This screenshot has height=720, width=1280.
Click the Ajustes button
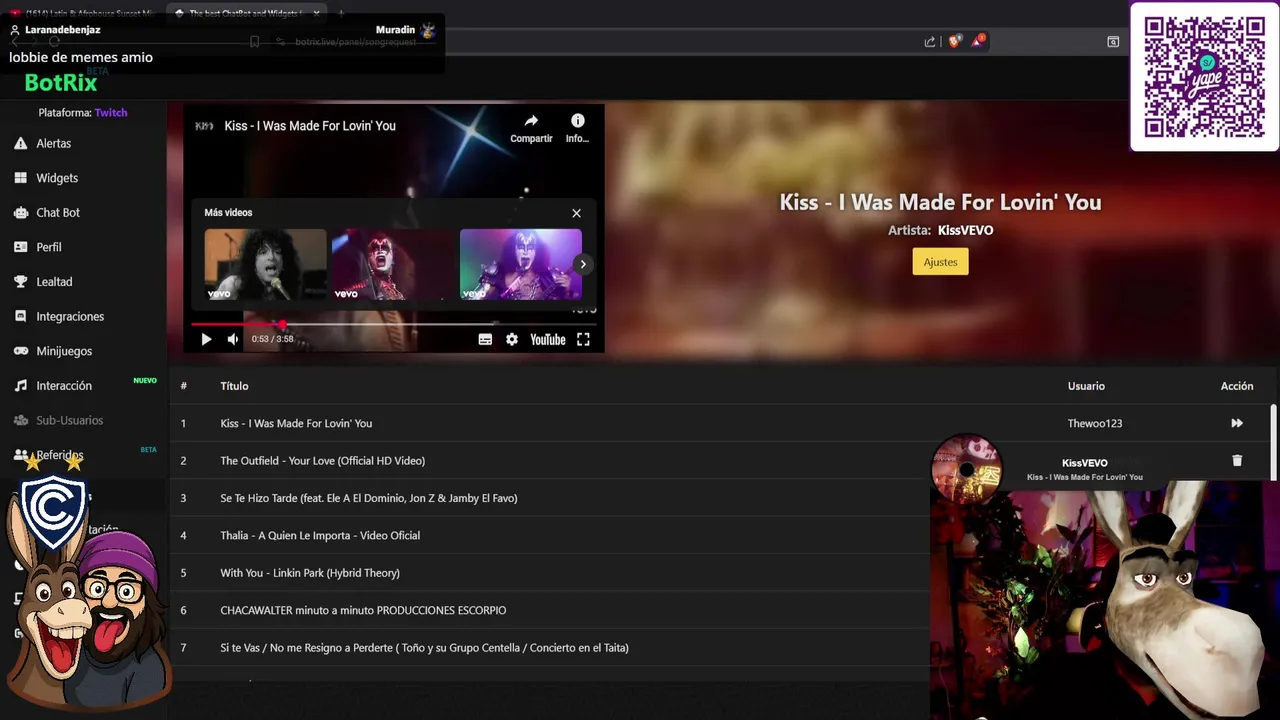click(x=940, y=262)
